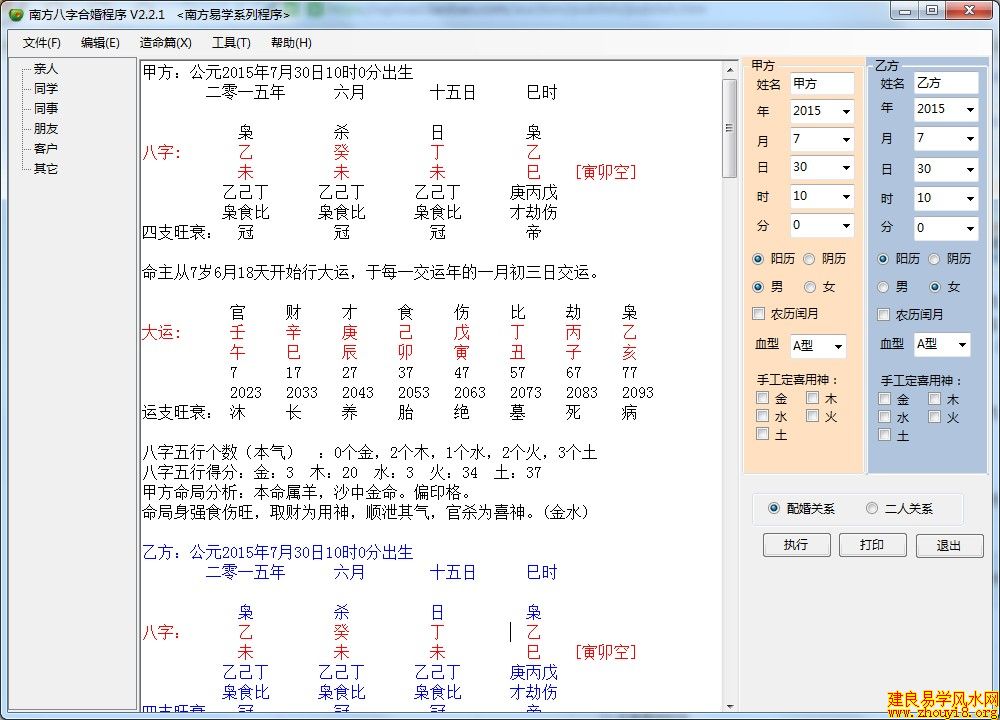Click the 乙方：公元2015年7月30日 heading line
Viewport: 1000px width, 720px height.
pyautogui.click(x=277, y=552)
